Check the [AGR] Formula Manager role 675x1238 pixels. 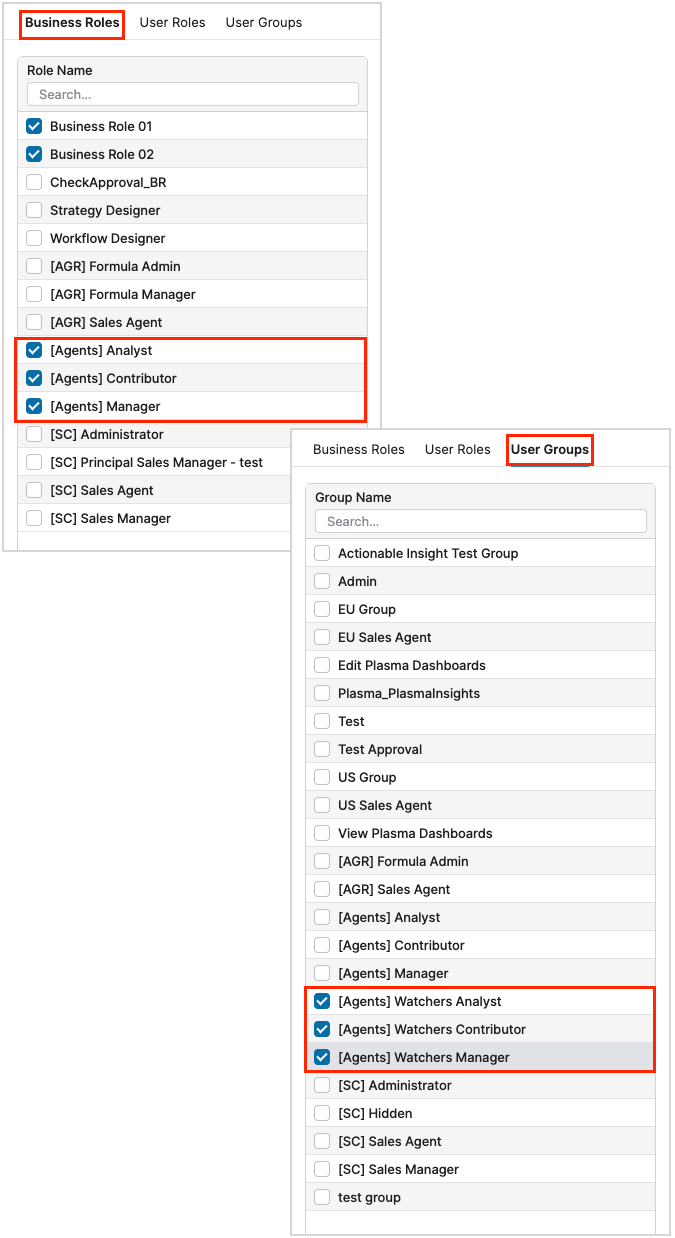click(34, 294)
